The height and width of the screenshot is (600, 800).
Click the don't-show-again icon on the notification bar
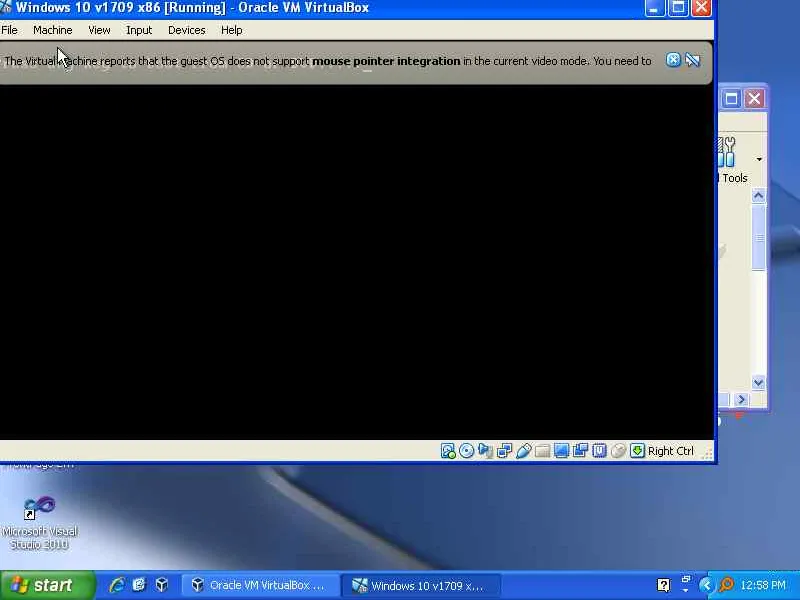pos(692,60)
